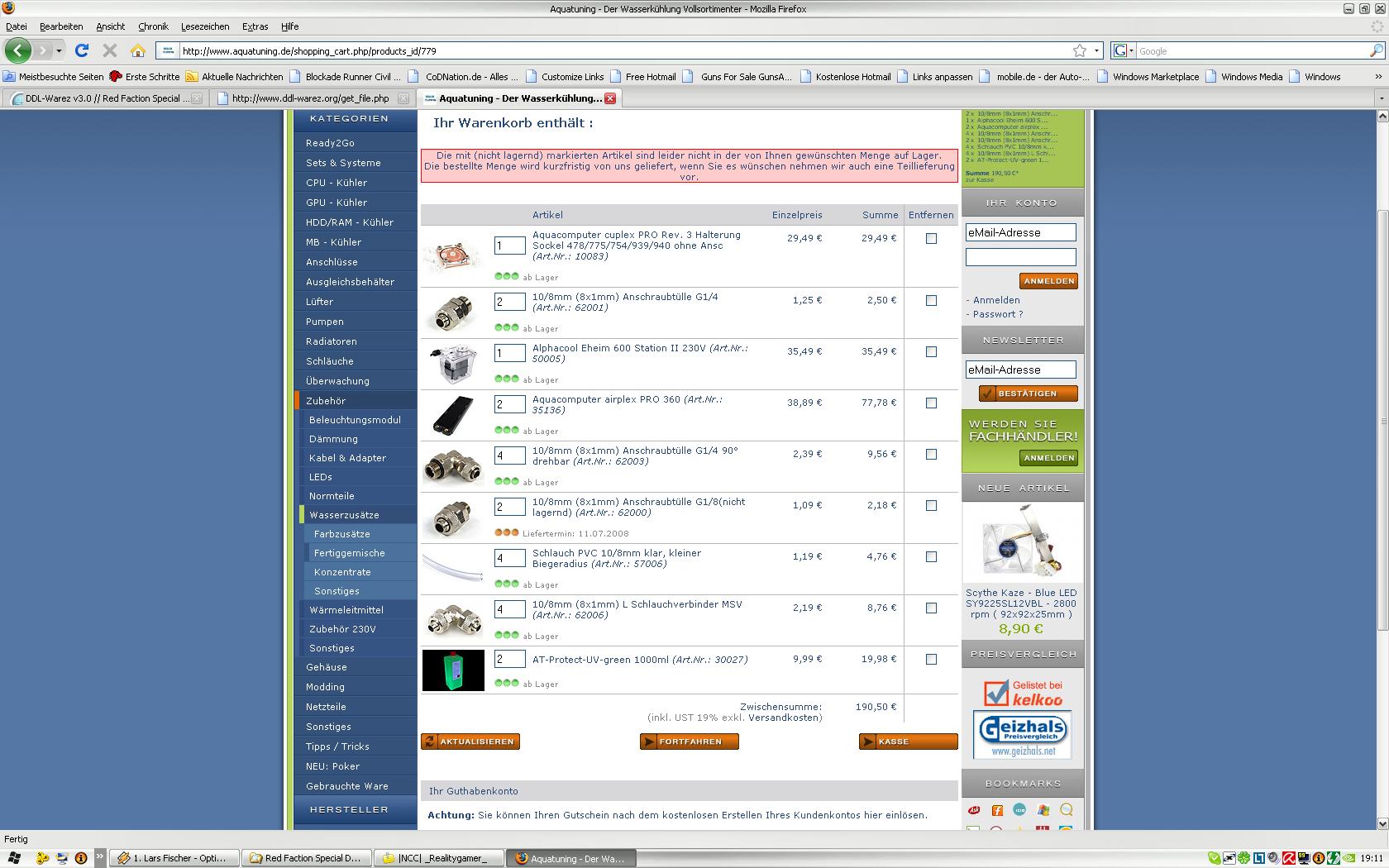1389x868 pixels.
Task: Click the account eMail-Adresse input field
Action: 1021,232
